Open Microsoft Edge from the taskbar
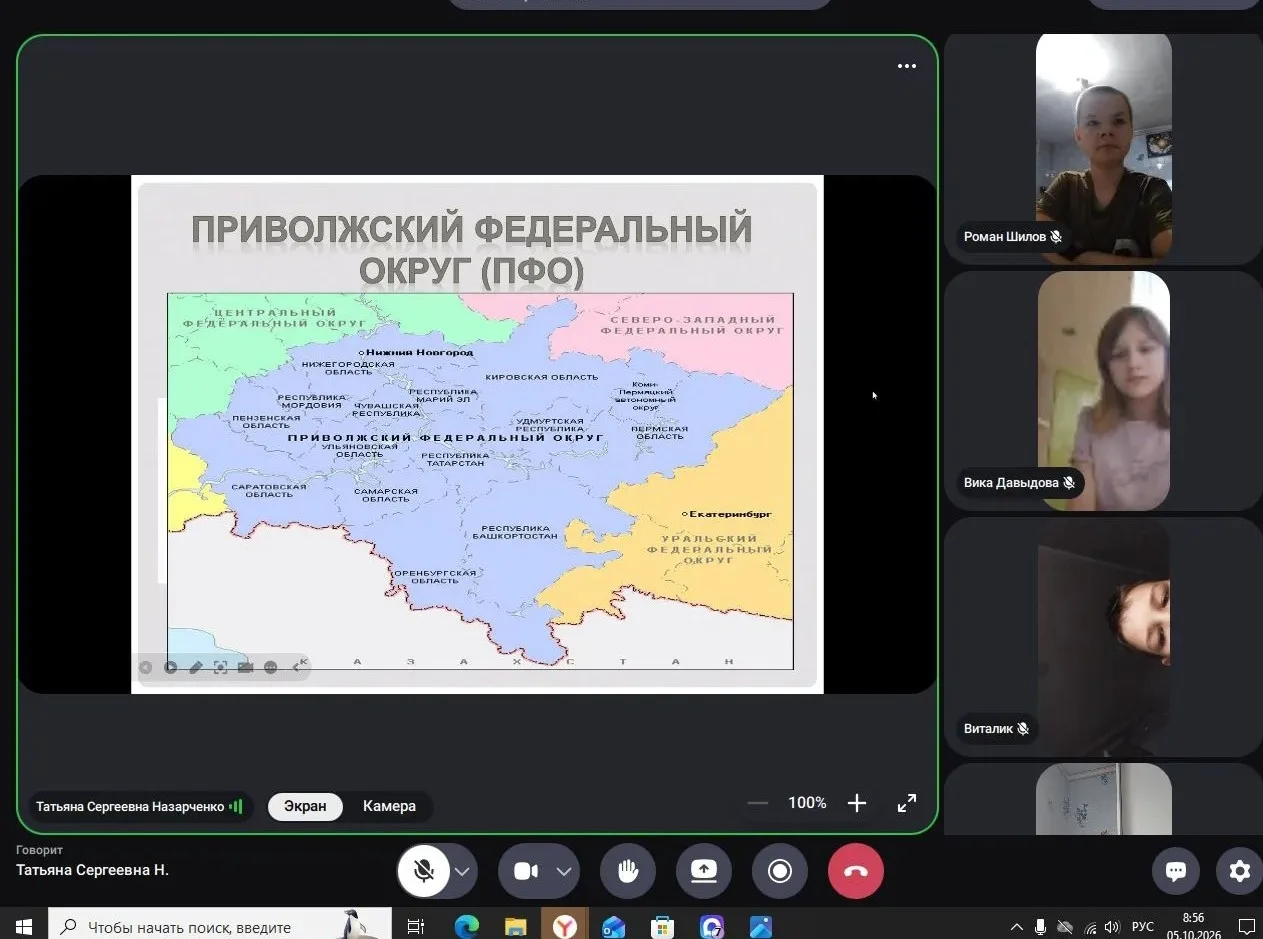The image size is (1263, 939). [466, 927]
